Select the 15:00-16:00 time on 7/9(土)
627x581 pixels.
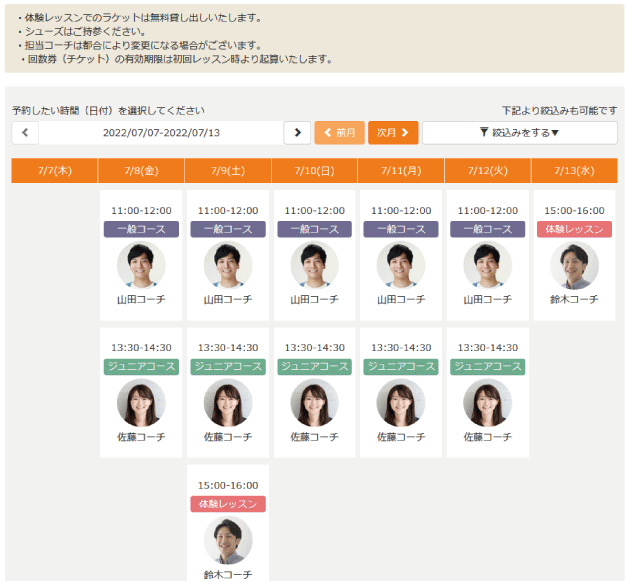coord(228,485)
